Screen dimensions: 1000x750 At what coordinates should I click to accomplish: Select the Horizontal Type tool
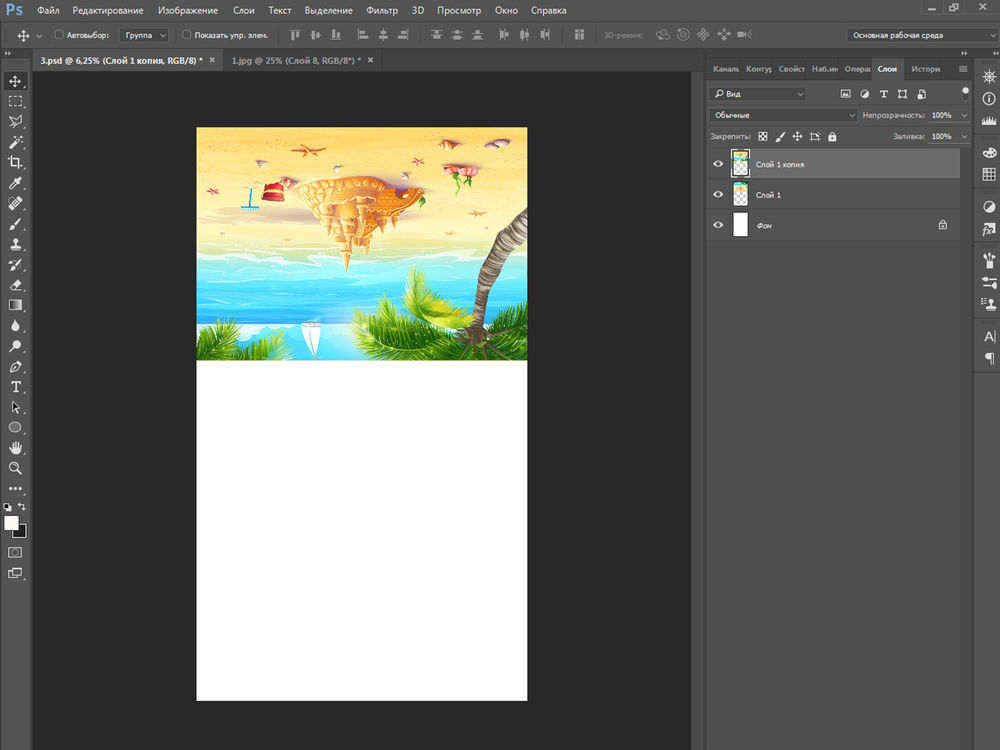point(15,387)
